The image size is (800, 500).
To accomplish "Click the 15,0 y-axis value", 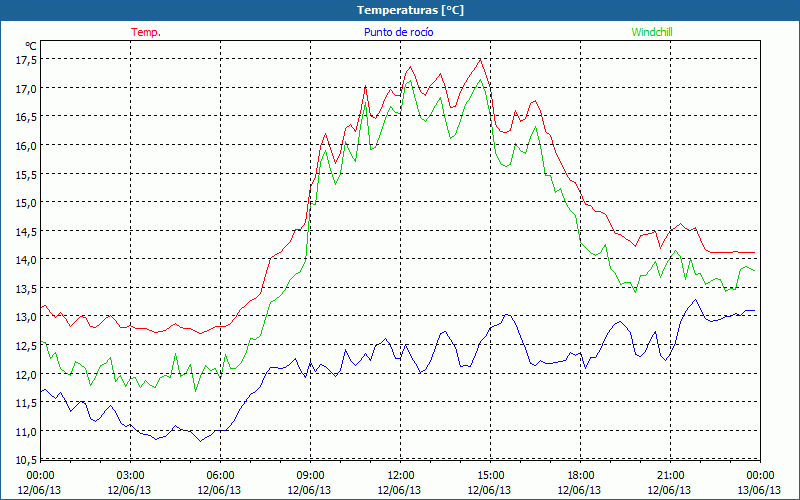I will [x=27, y=203].
